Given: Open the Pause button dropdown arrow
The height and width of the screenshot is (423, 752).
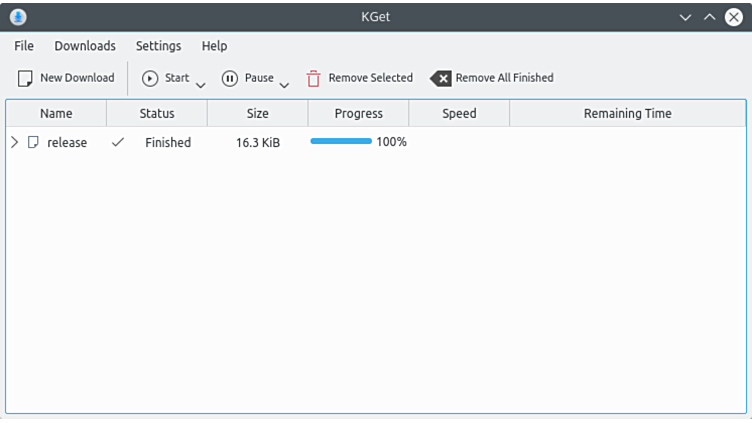Looking at the screenshot, I should point(284,84).
